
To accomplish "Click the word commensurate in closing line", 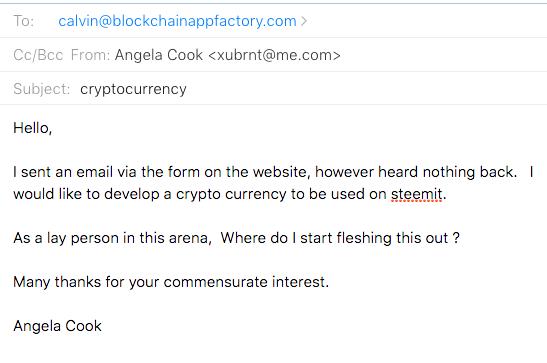I will click(215, 282).
